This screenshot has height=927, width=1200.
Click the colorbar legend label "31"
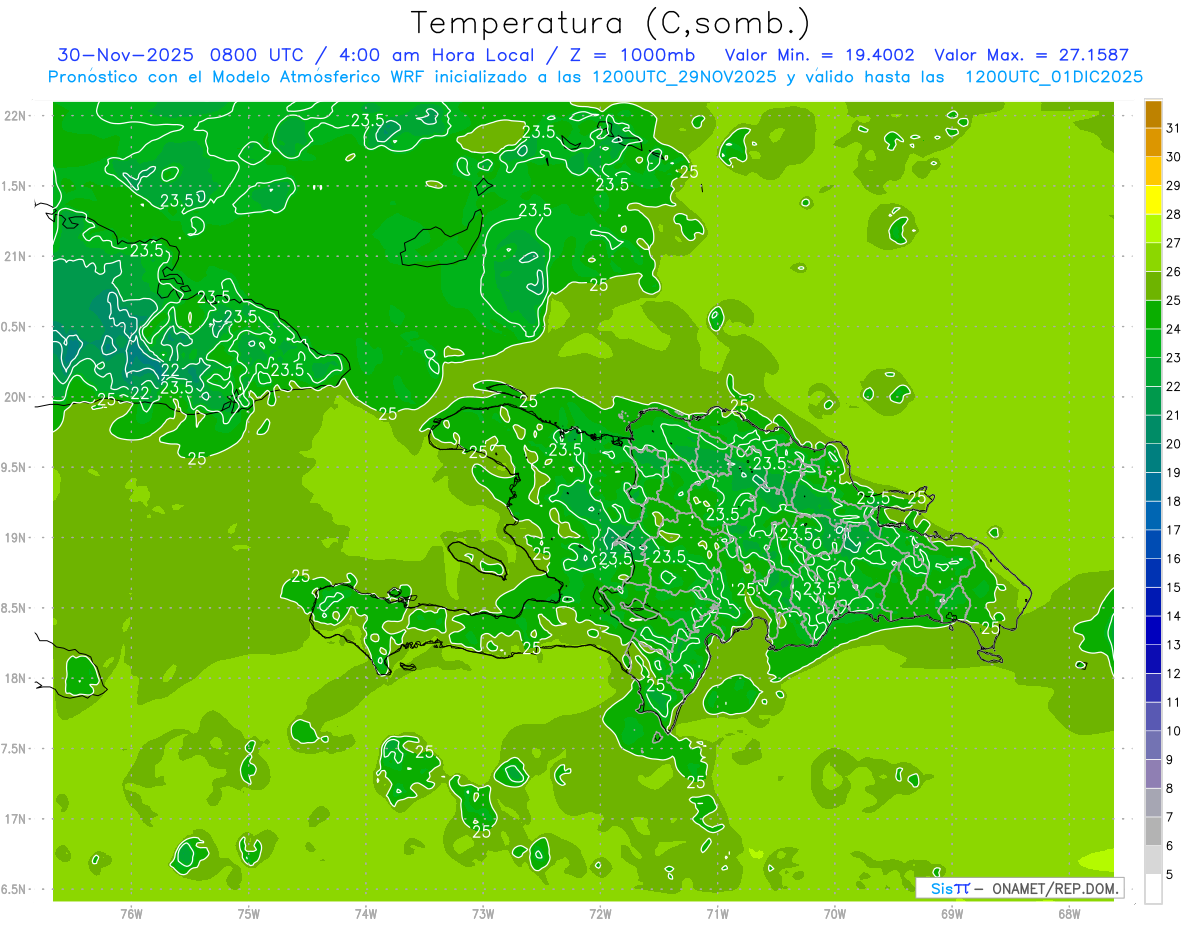click(1173, 128)
